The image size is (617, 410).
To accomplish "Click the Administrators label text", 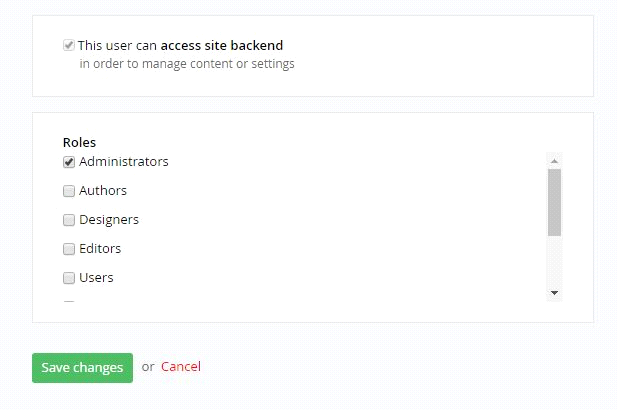I will point(124,161).
